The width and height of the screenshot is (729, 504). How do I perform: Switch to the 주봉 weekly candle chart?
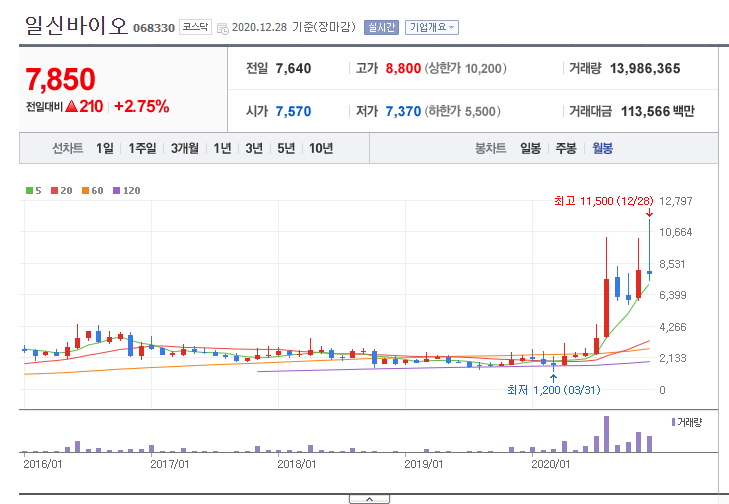pyautogui.click(x=566, y=148)
